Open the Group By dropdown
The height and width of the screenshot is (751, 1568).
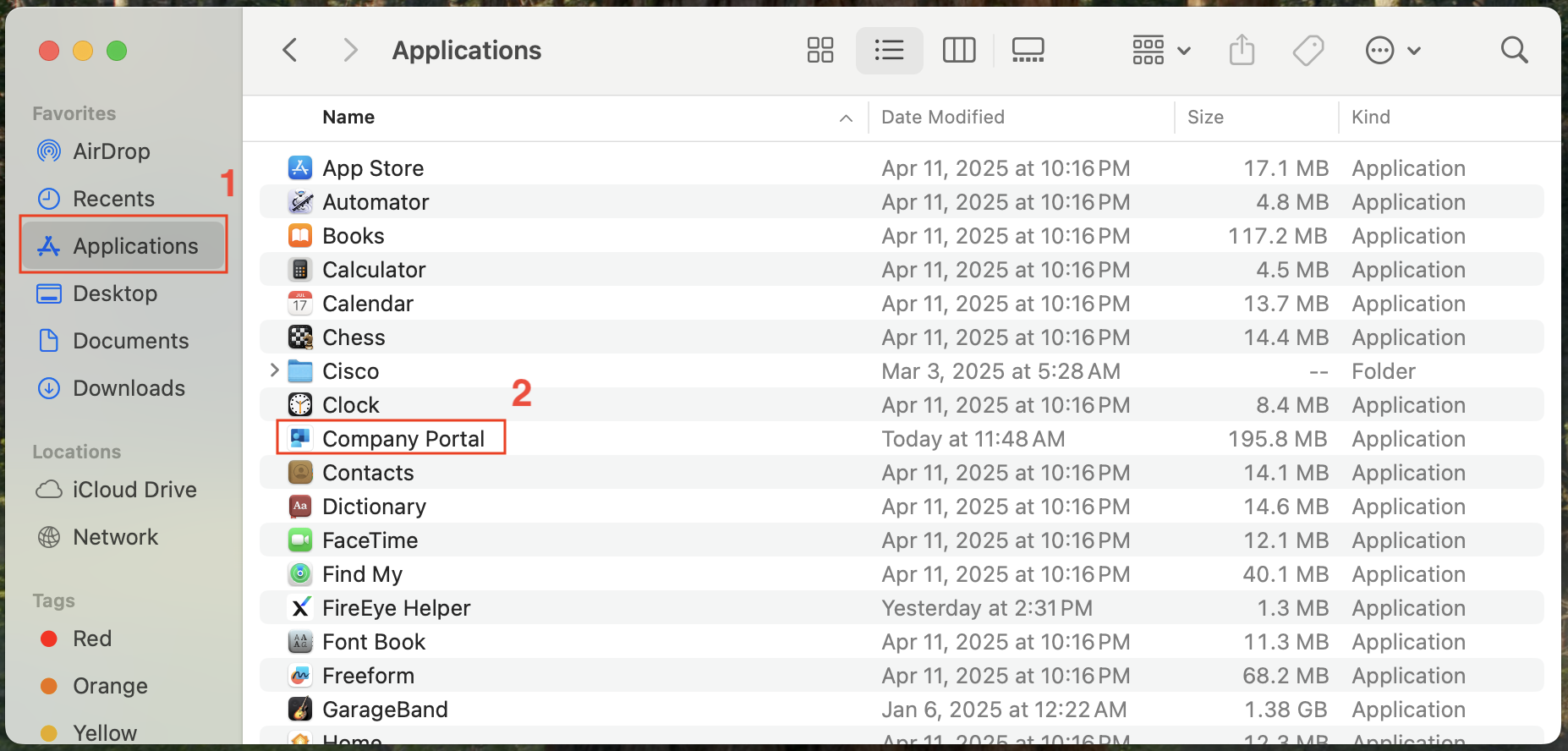tap(1161, 50)
